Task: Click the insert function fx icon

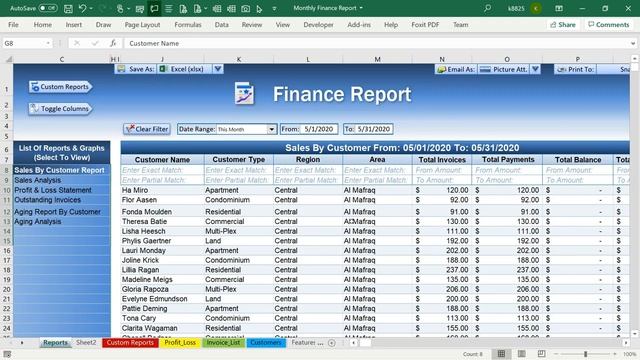Action: pos(113,43)
